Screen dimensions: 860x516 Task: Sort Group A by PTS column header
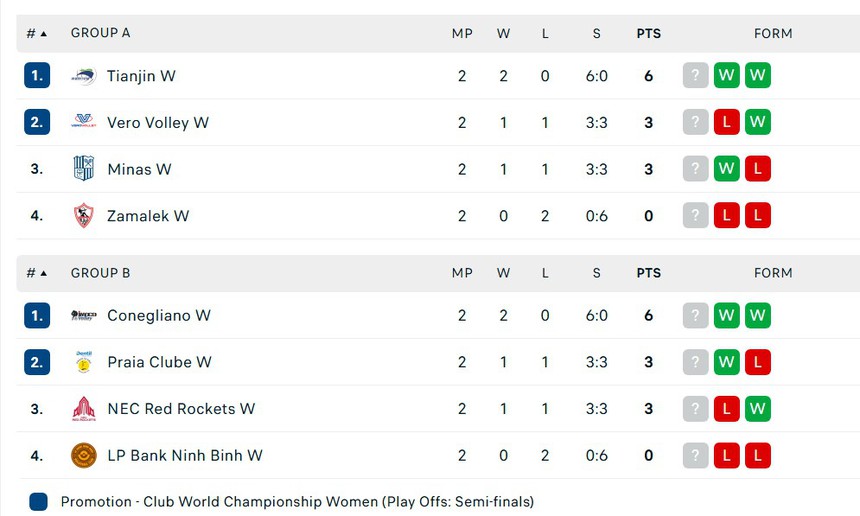[648, 33]
